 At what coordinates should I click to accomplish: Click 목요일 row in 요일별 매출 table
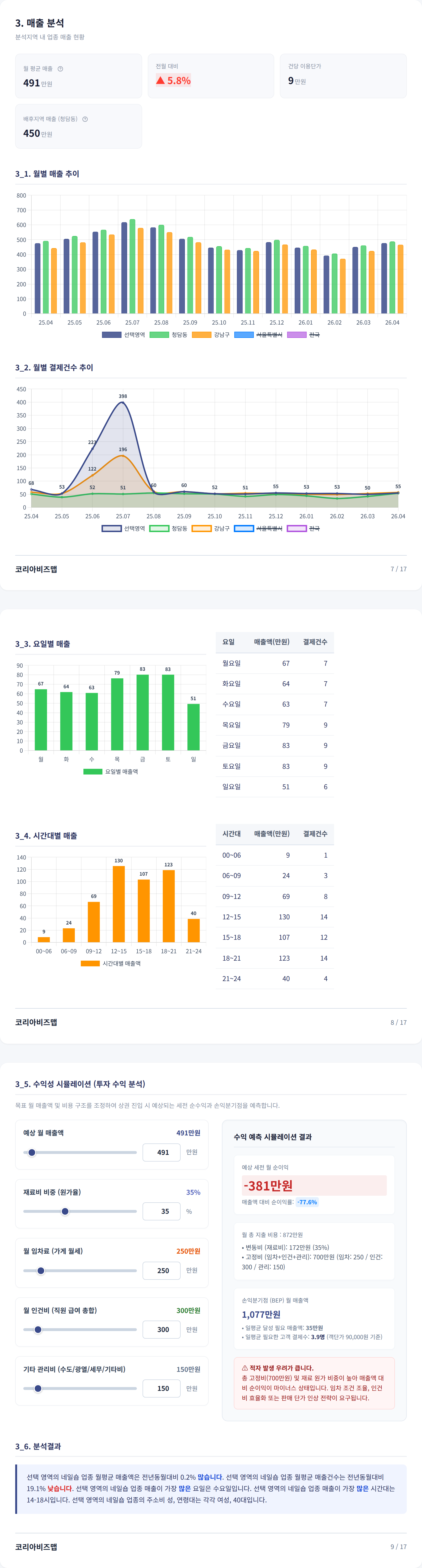click(x=275, y=725)
